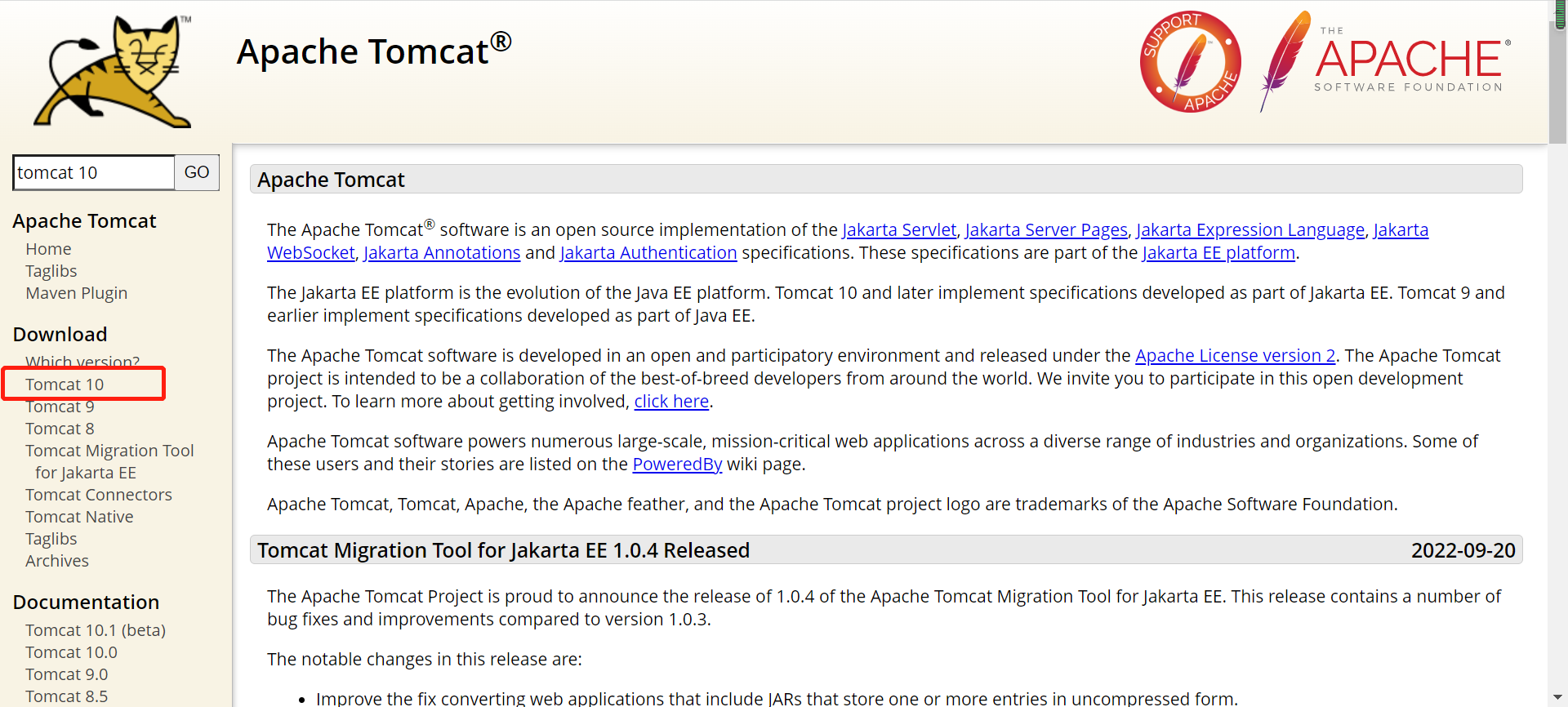Open the Apache Software Foundation logo
Viewport: 1568px width, 707px height.
tap(1385, 62)
